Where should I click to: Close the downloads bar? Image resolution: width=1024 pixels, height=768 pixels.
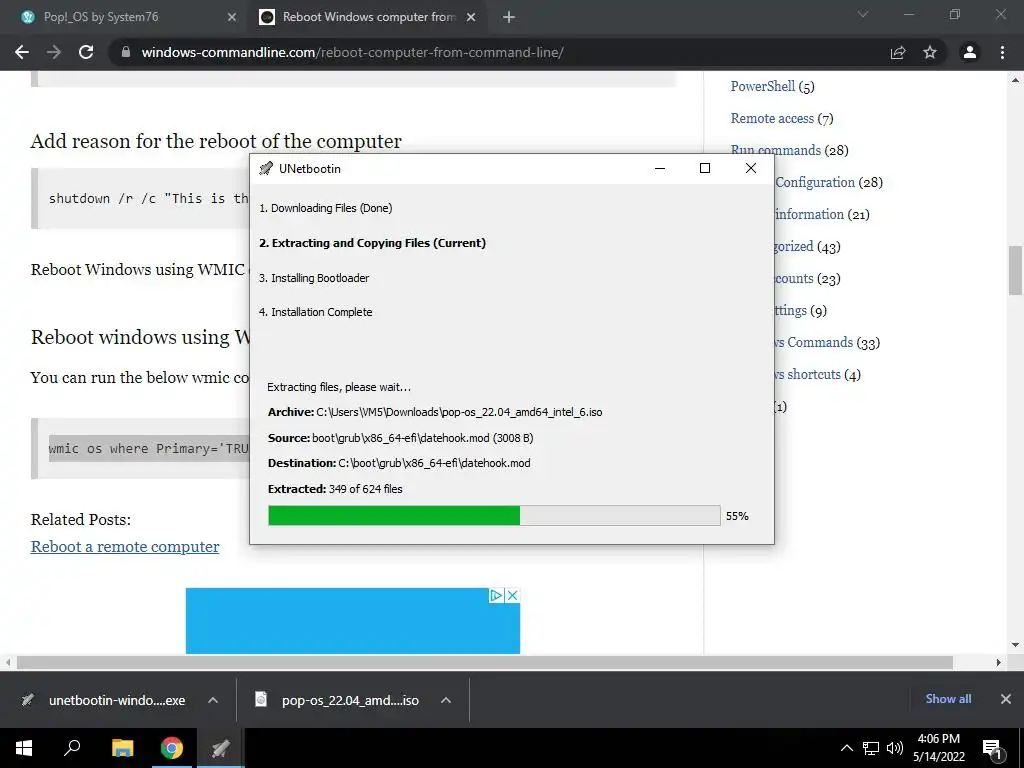click(1006, 699)
